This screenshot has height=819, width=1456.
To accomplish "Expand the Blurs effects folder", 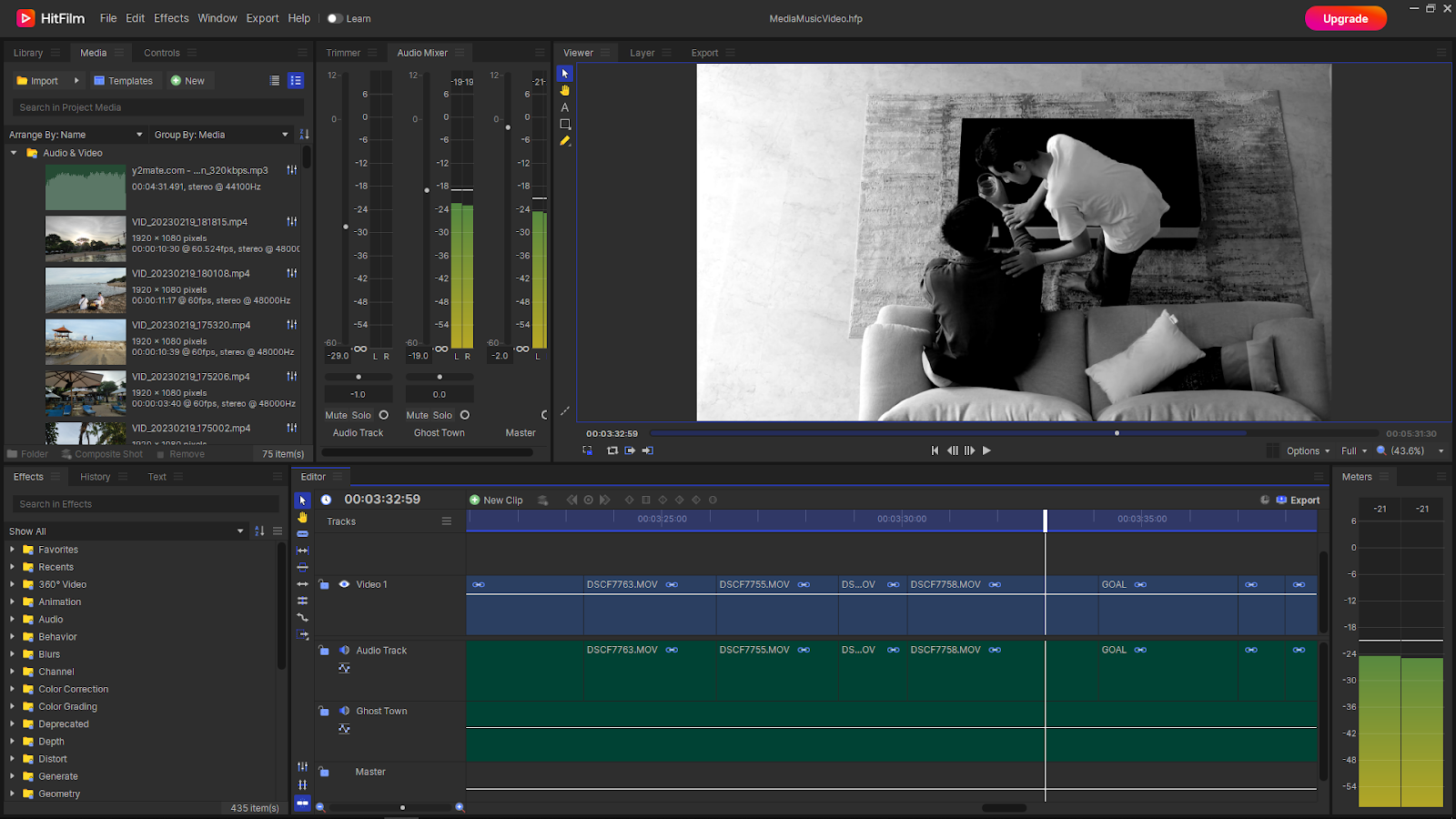I will pos(13,654).
